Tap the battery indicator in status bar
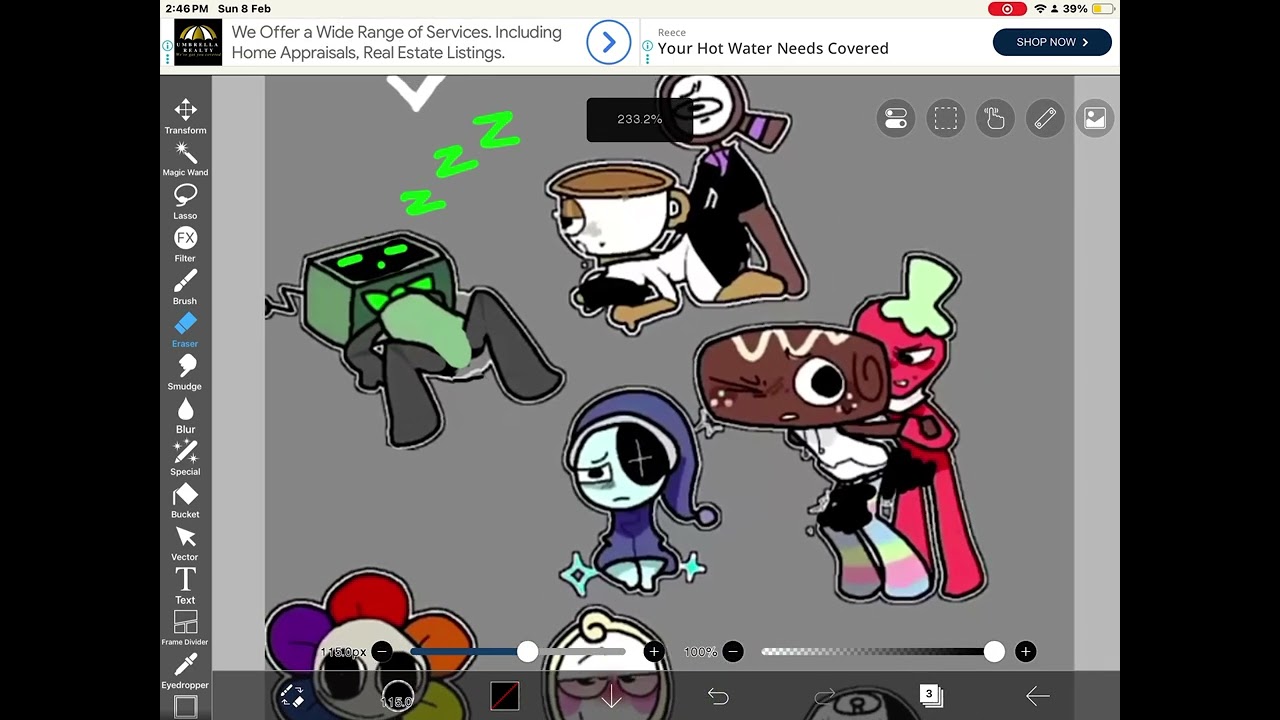Viewport: 1280px width, 720px height. pos(1103,9)
